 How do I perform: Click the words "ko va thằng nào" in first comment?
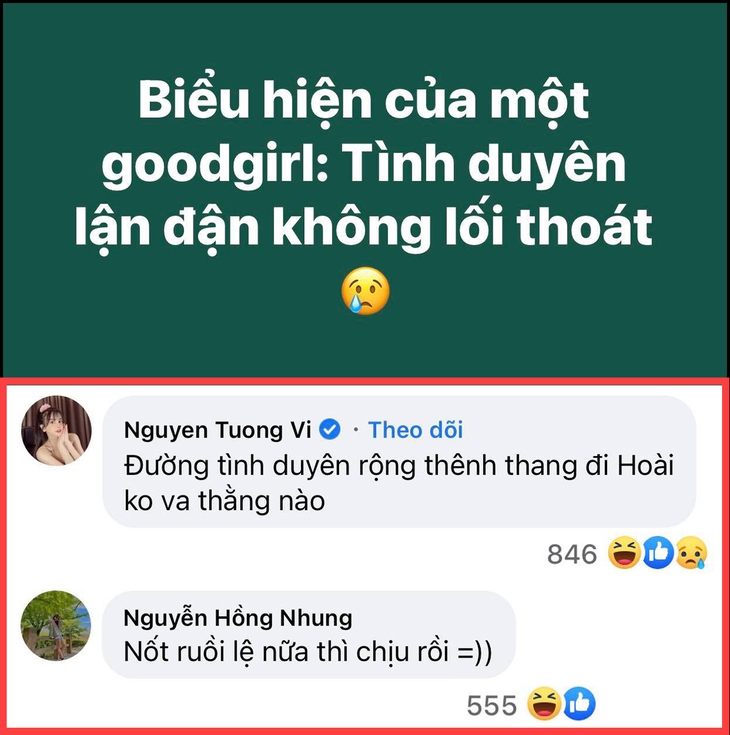click(x=225, y=501)
